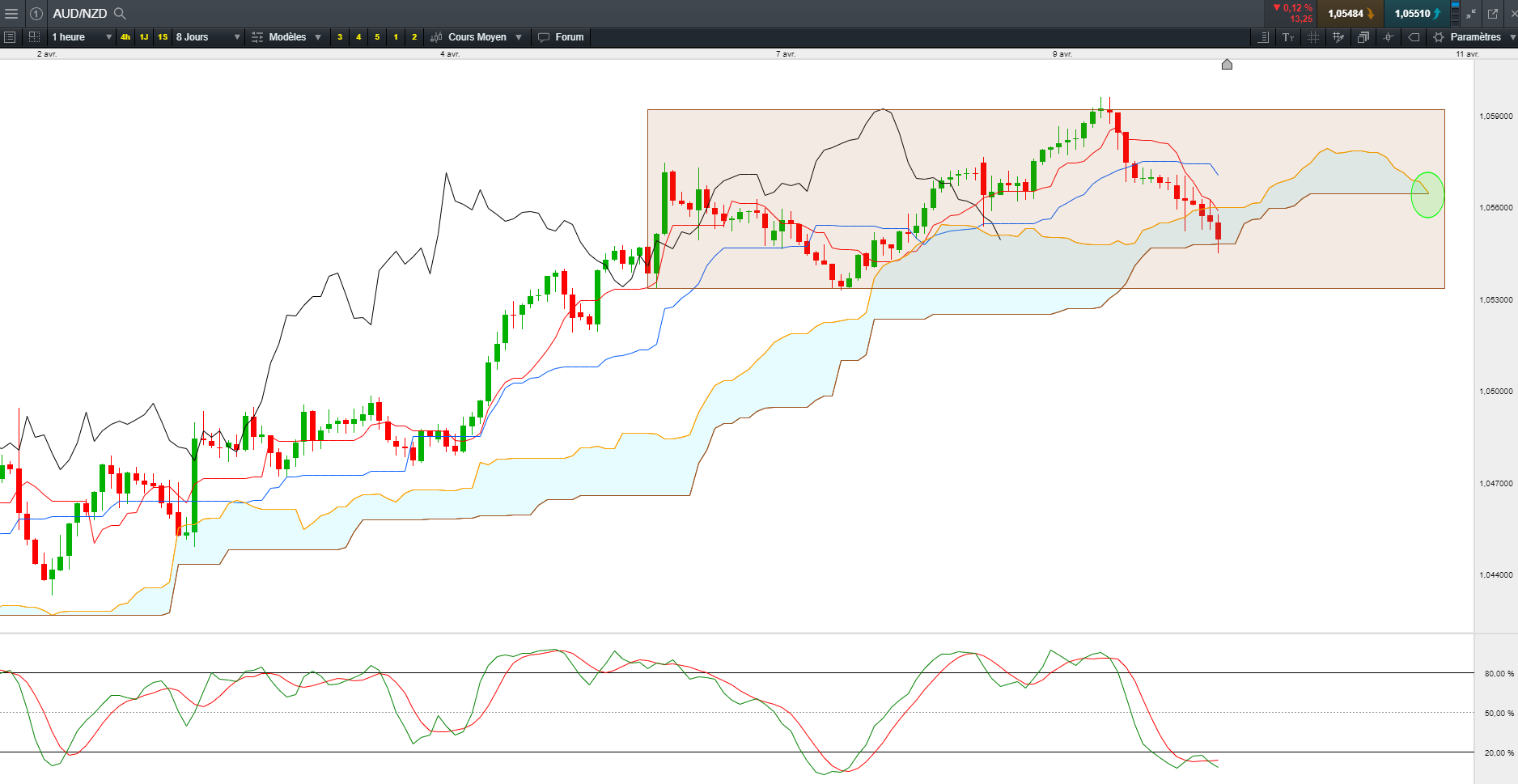Expand the 1 heure timeframe dropdown
The height and width of the screenshot is (784, 1518).
coord(108,37)
